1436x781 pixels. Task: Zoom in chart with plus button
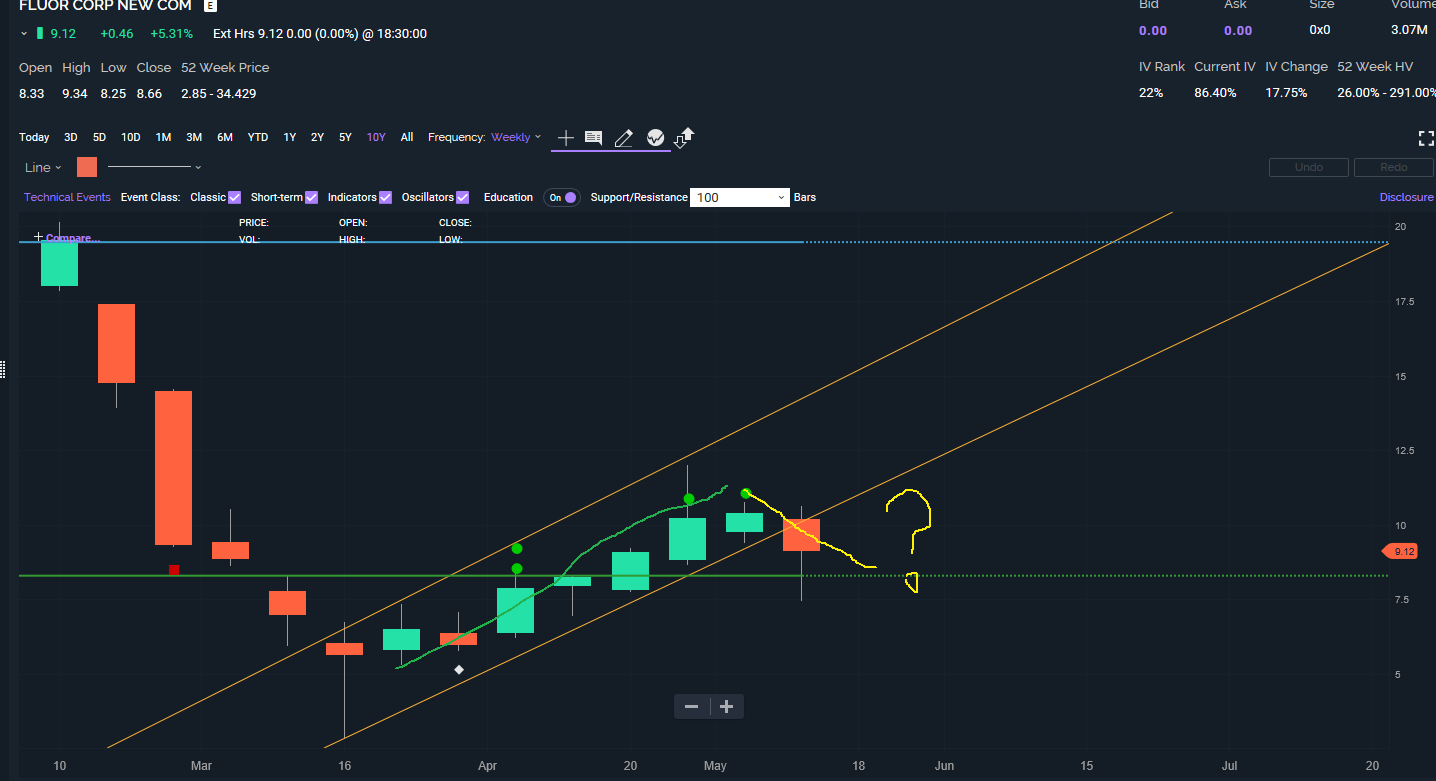[726, 707]
